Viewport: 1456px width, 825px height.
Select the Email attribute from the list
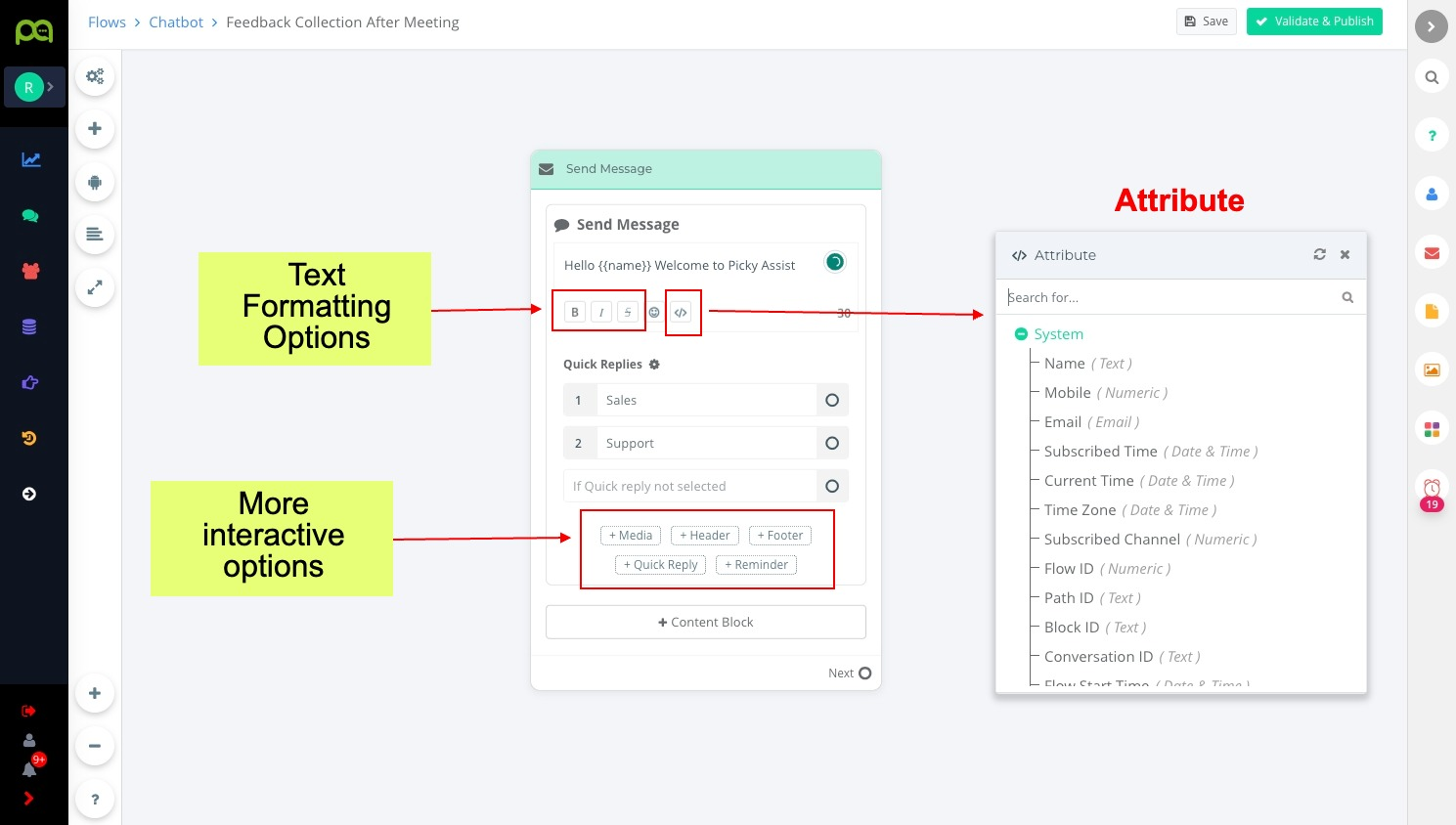(x=1063, y=422)
